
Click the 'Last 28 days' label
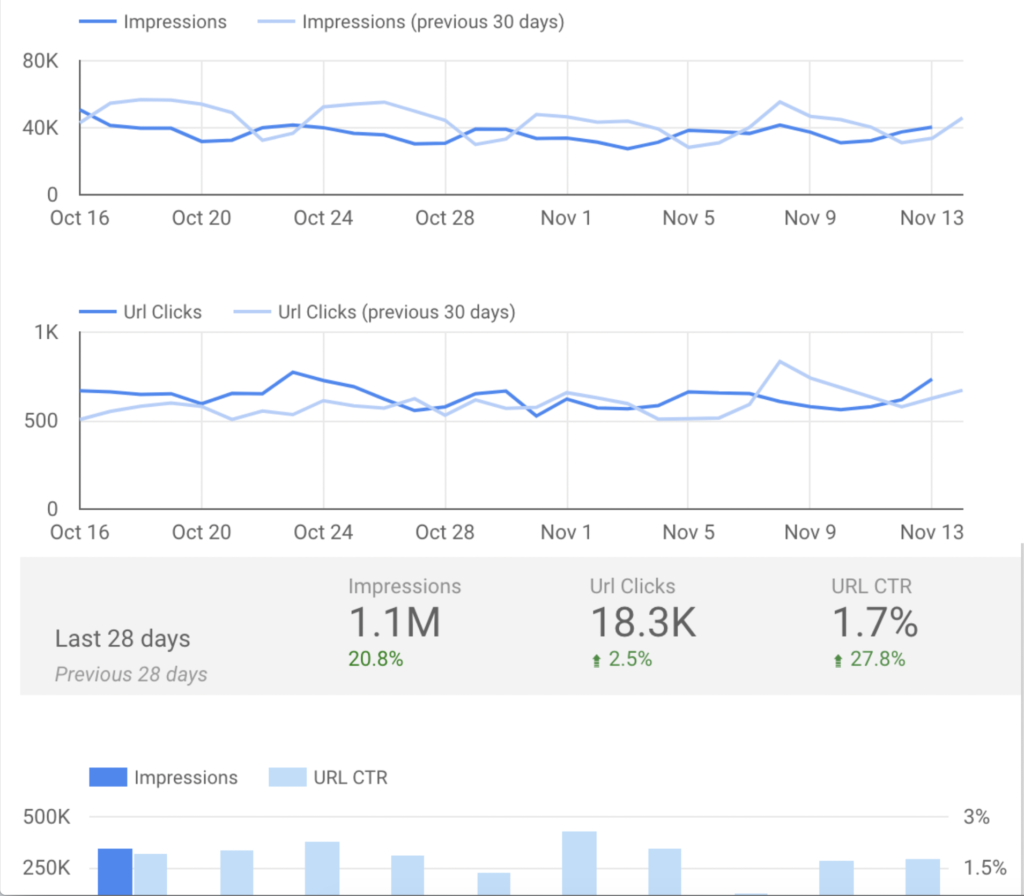point(123,638)
